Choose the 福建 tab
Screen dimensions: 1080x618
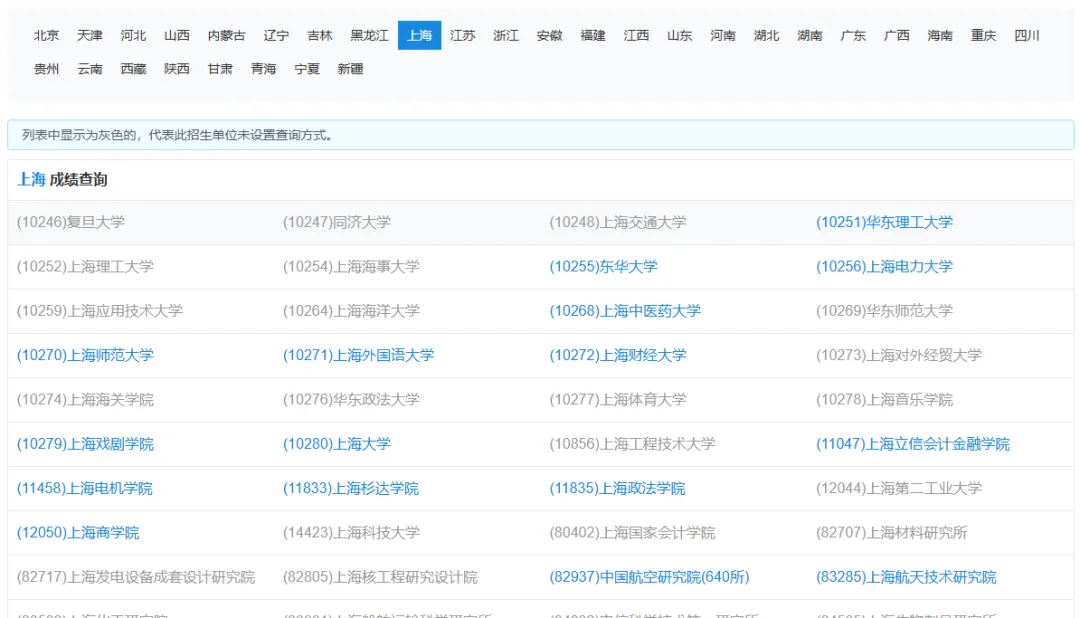coord(593,35)
